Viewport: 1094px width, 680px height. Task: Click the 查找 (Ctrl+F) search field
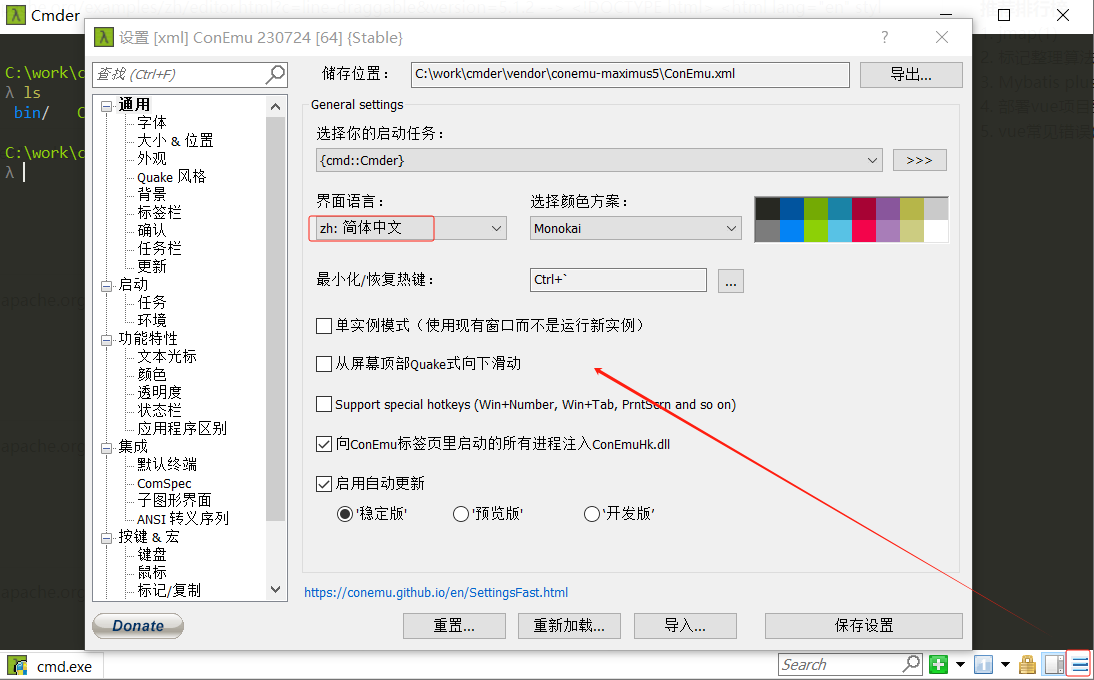tap(190, 74)
